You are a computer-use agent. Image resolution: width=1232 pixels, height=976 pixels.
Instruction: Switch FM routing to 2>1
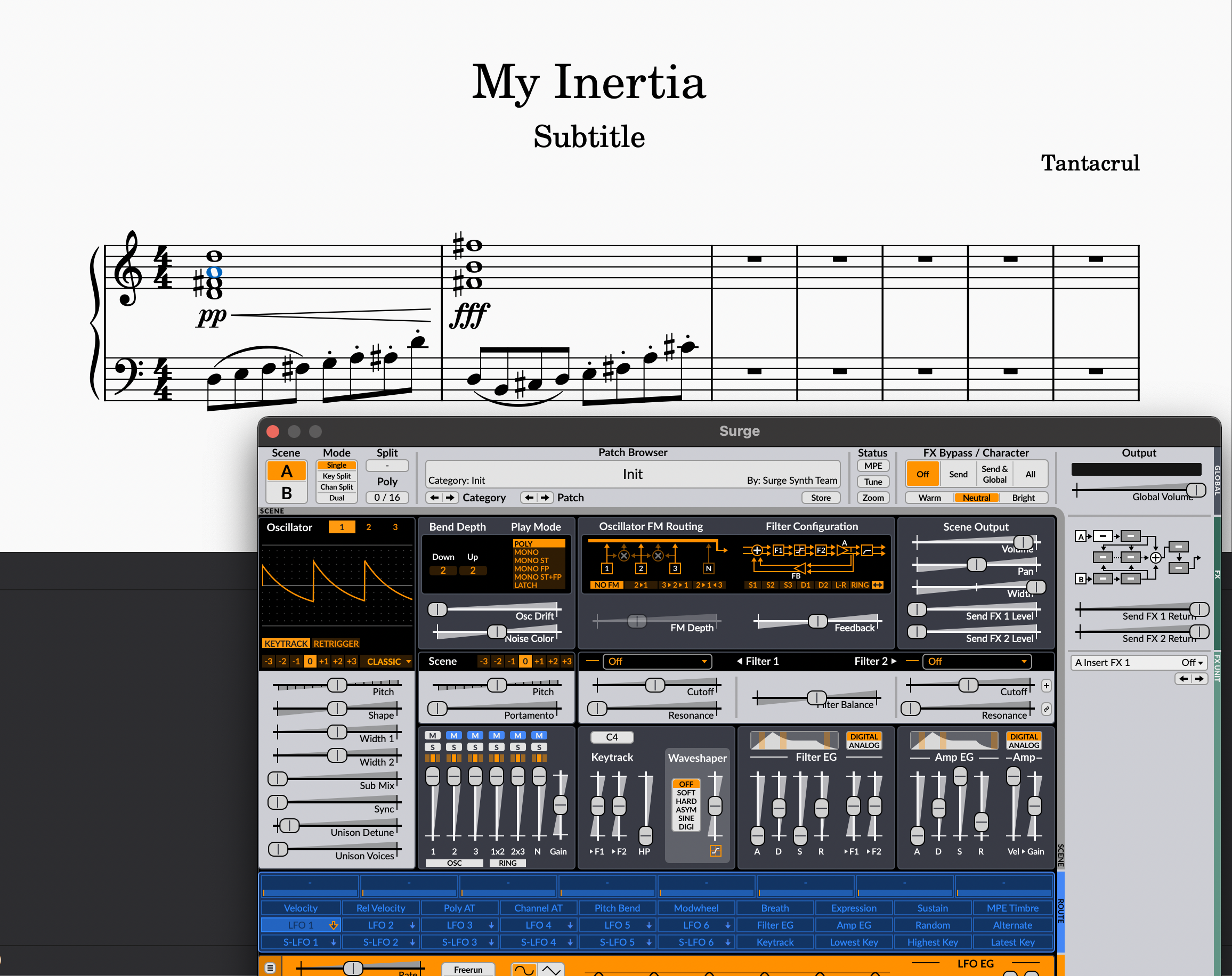coord(641,584)
